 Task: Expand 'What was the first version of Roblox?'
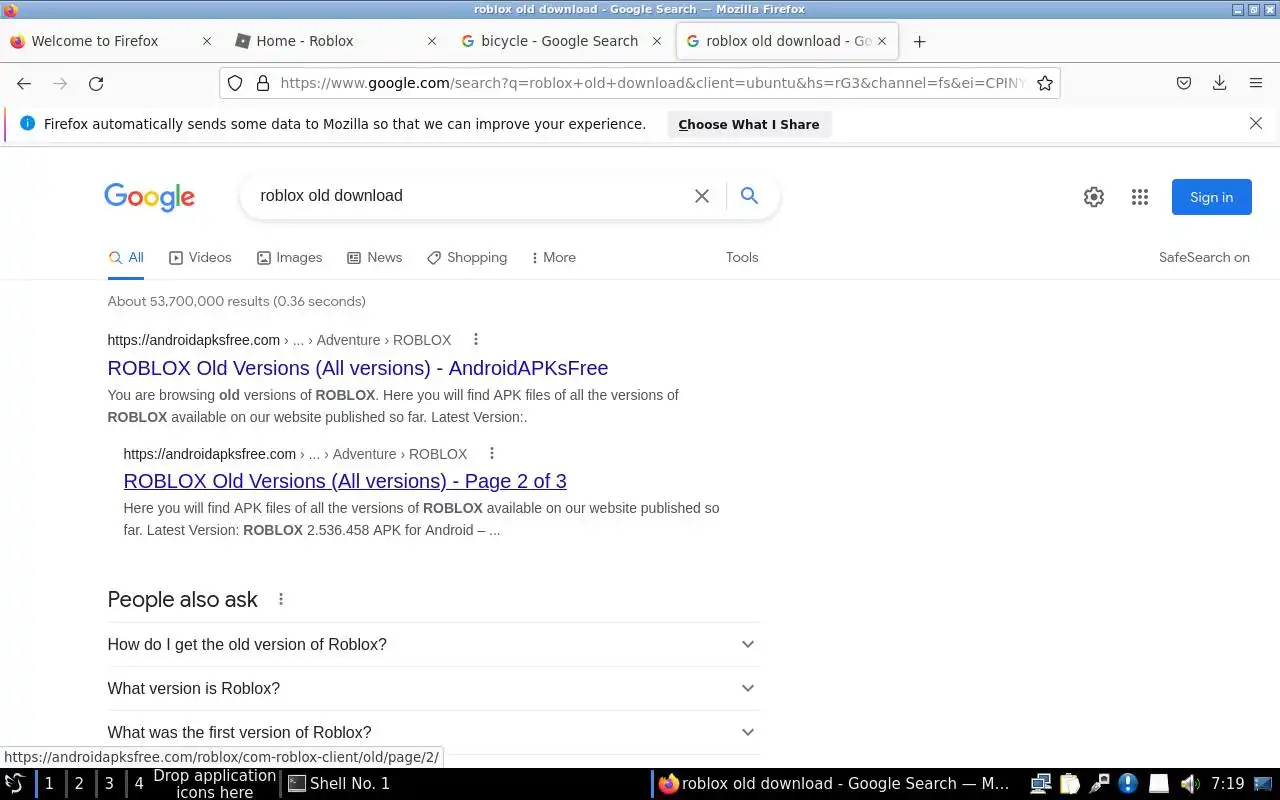[x=433, y=733]
